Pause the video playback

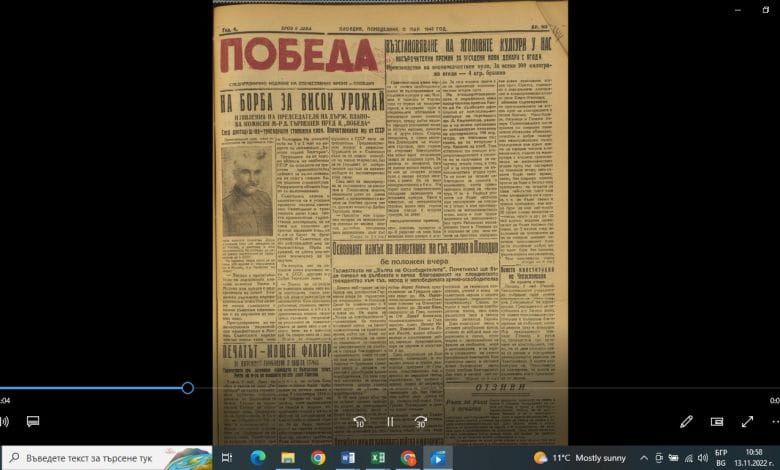coord(390,422)
